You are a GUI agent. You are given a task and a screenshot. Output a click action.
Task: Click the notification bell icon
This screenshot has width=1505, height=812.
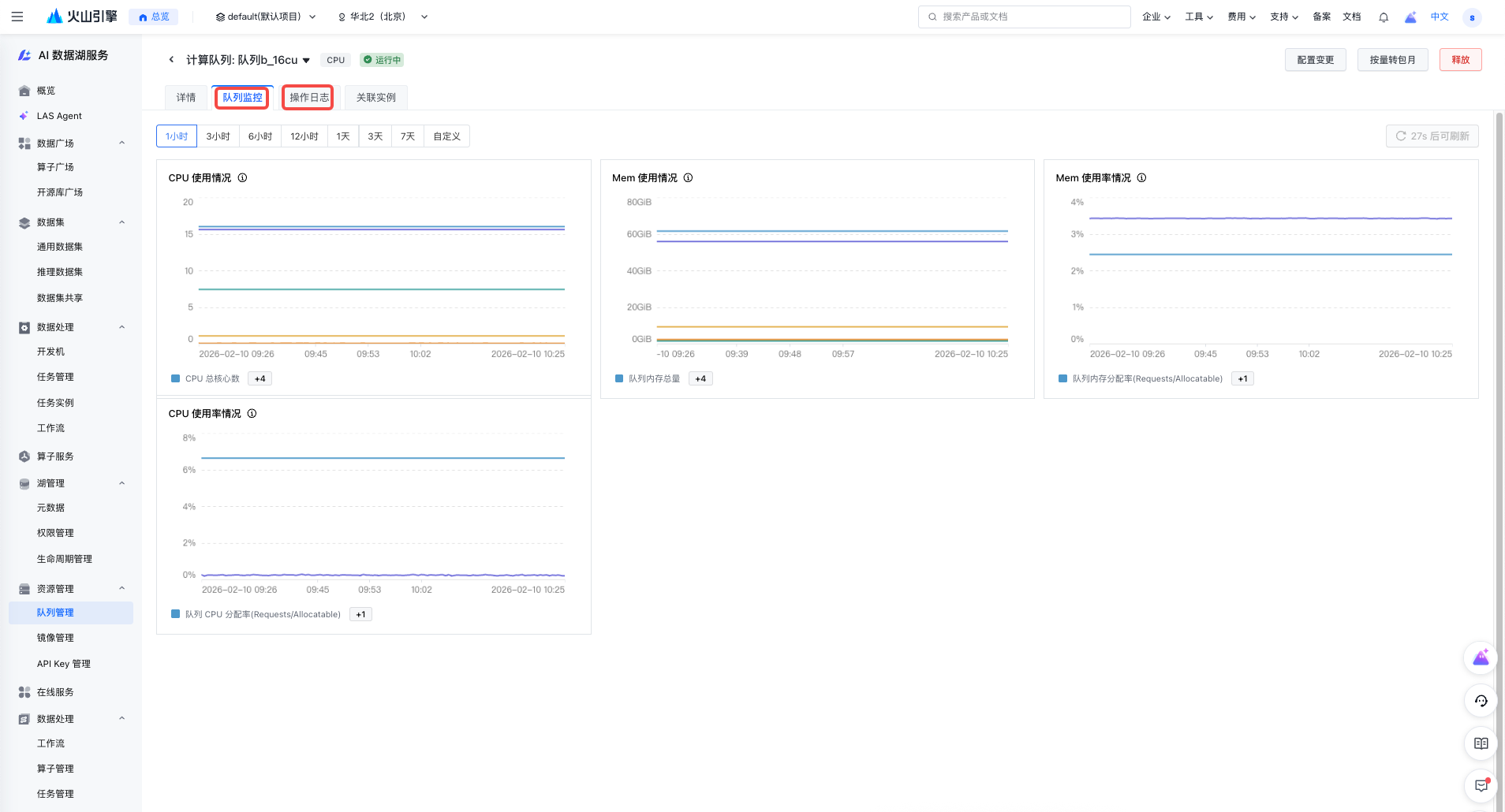1383,17
